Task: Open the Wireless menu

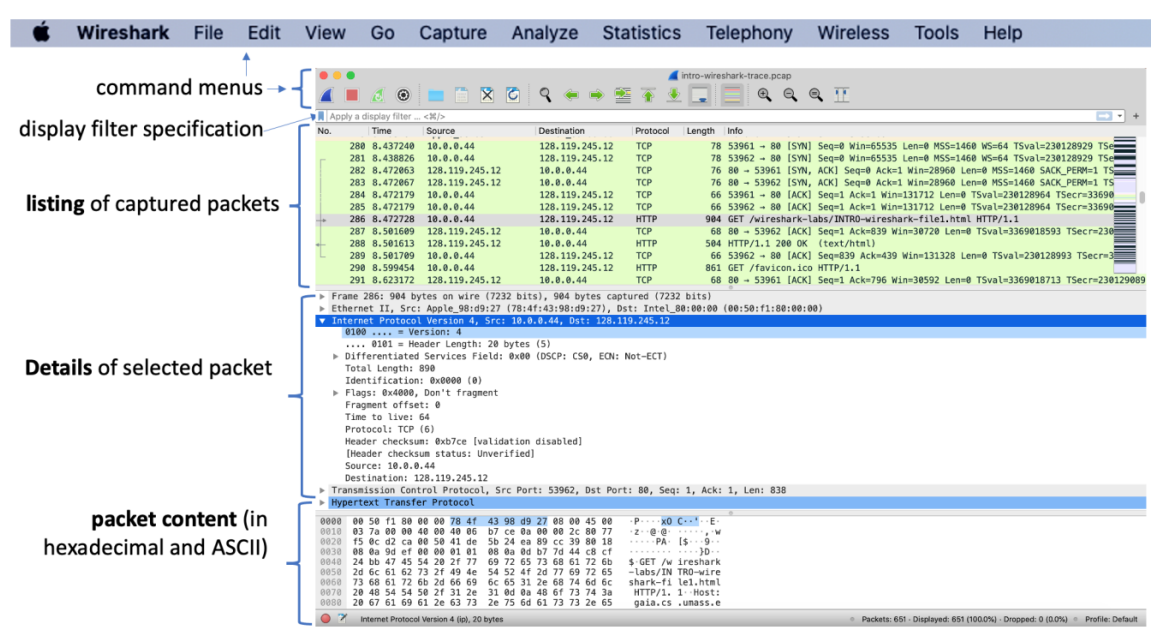Action: pyautogui.click(x=853, y=33)
